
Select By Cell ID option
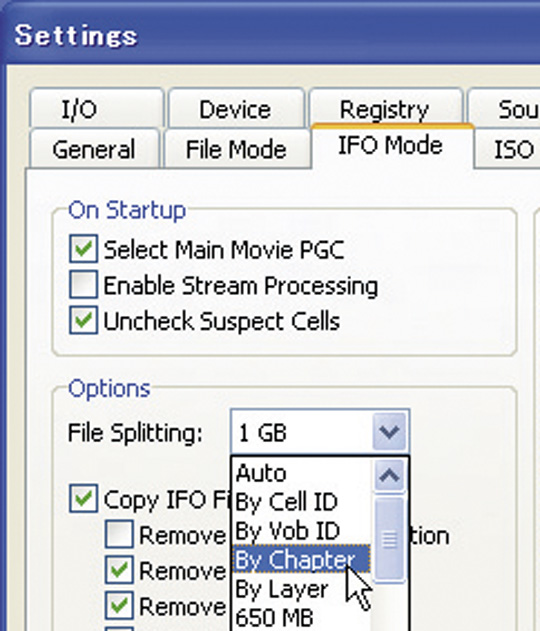[301, 502]
